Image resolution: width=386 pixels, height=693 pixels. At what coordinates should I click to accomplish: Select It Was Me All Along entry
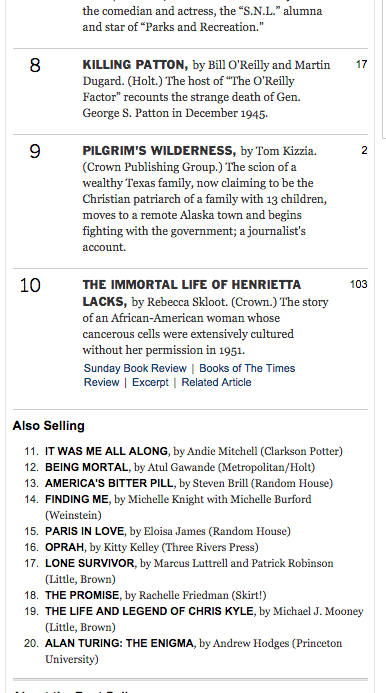106,451
